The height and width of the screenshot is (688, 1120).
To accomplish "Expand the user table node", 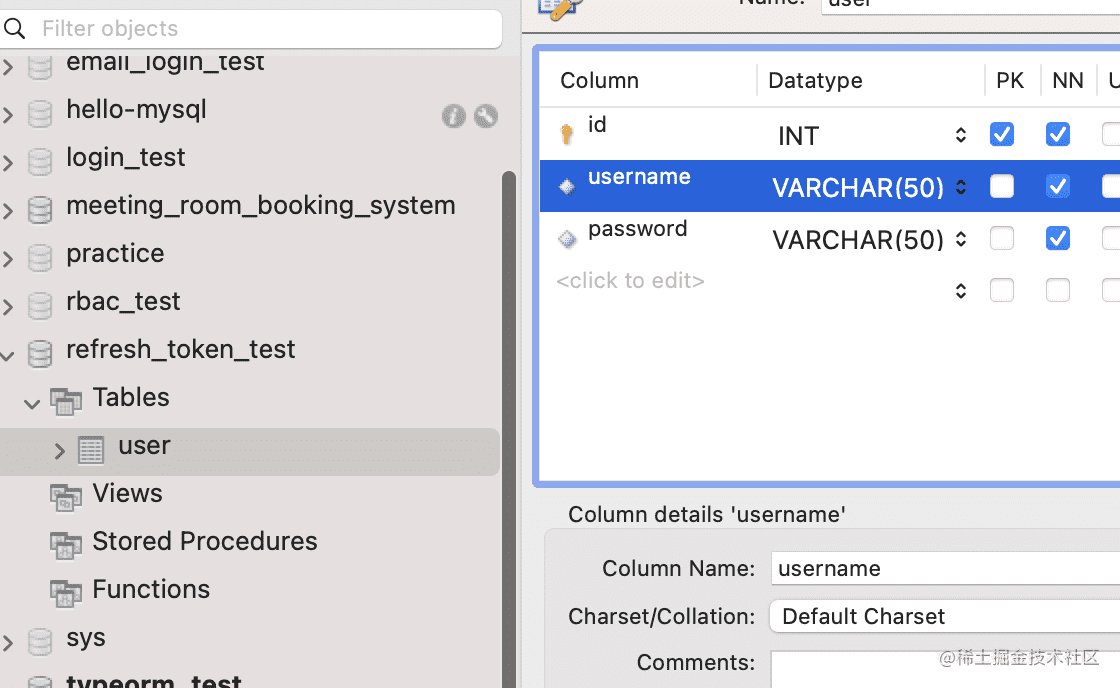I will [59, 451].
